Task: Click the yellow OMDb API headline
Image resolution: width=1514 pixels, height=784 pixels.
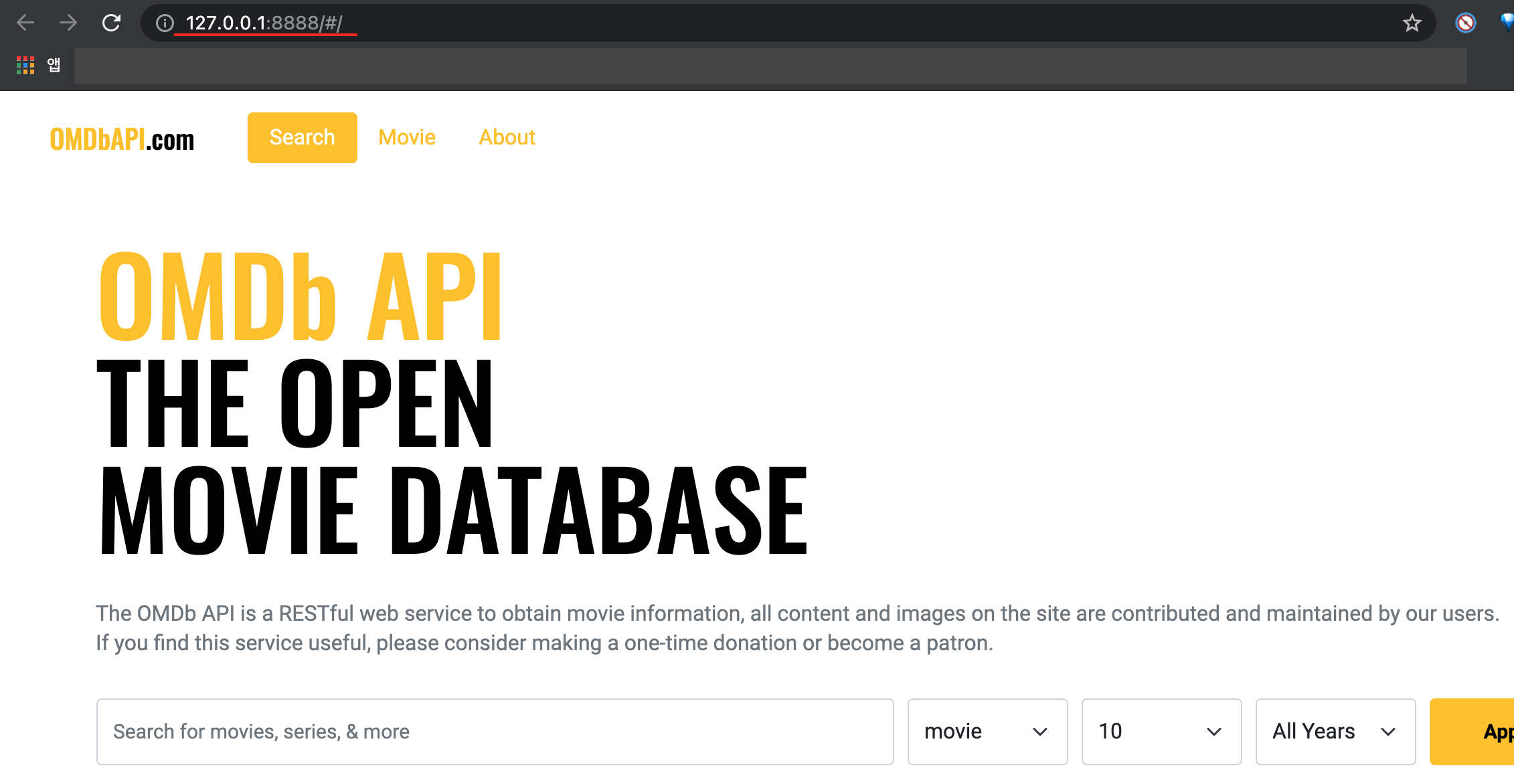Action: pos(300,296)
